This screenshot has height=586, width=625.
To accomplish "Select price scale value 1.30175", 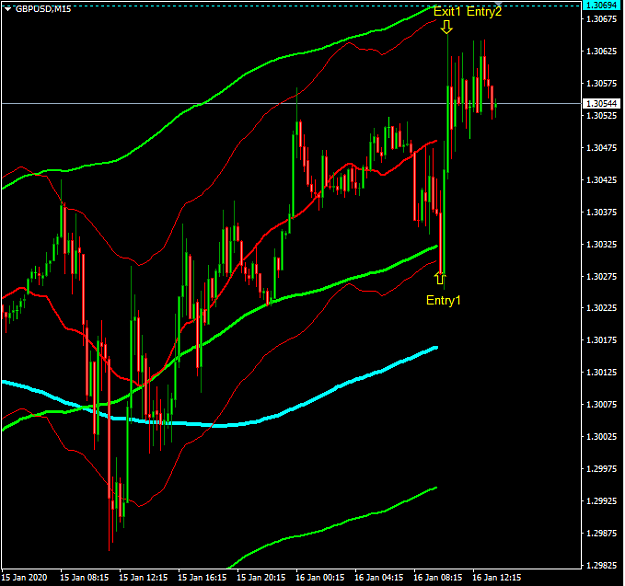I will 601,340.
